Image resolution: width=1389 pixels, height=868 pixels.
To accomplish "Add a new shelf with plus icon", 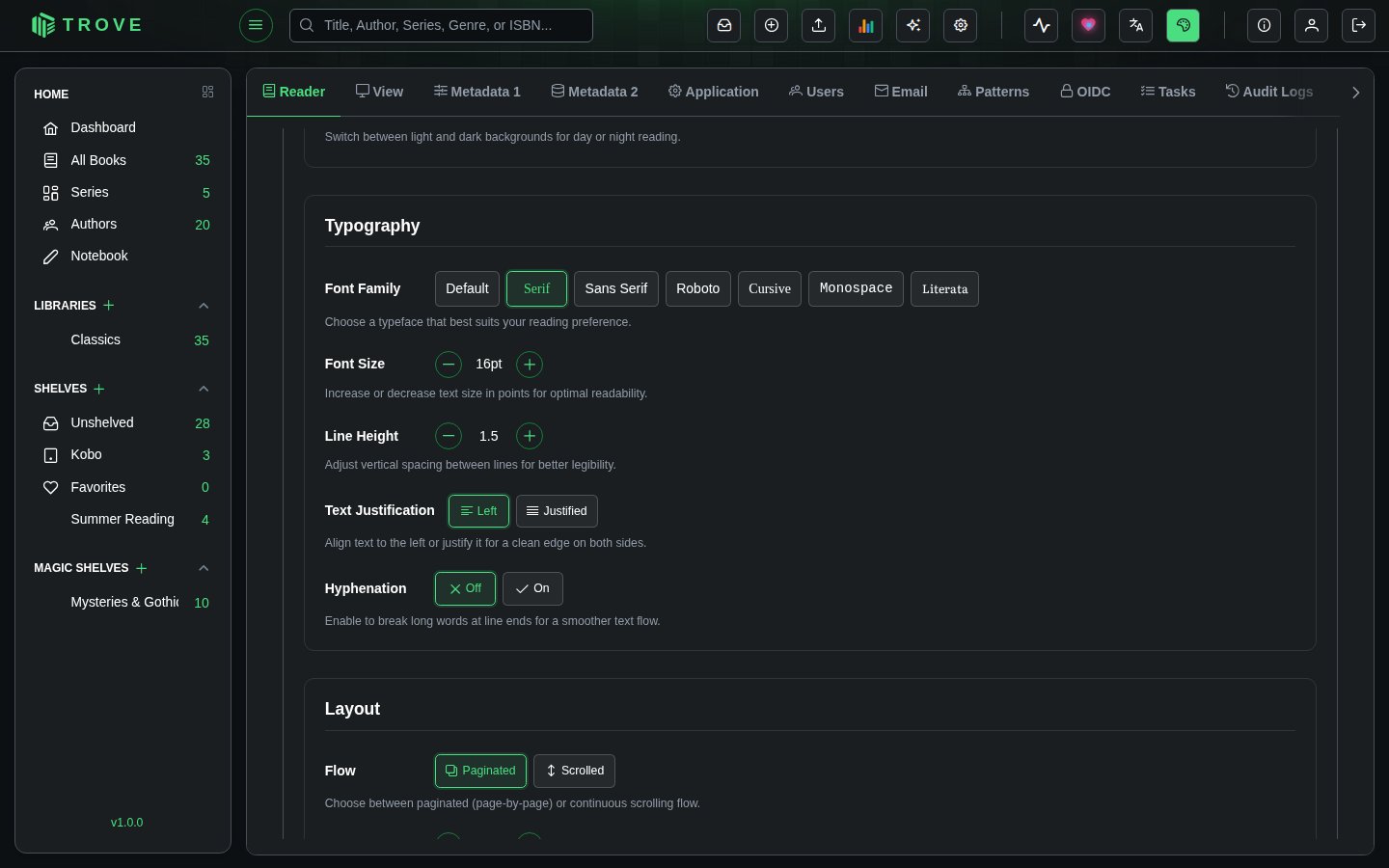I will tap(99, 389).
